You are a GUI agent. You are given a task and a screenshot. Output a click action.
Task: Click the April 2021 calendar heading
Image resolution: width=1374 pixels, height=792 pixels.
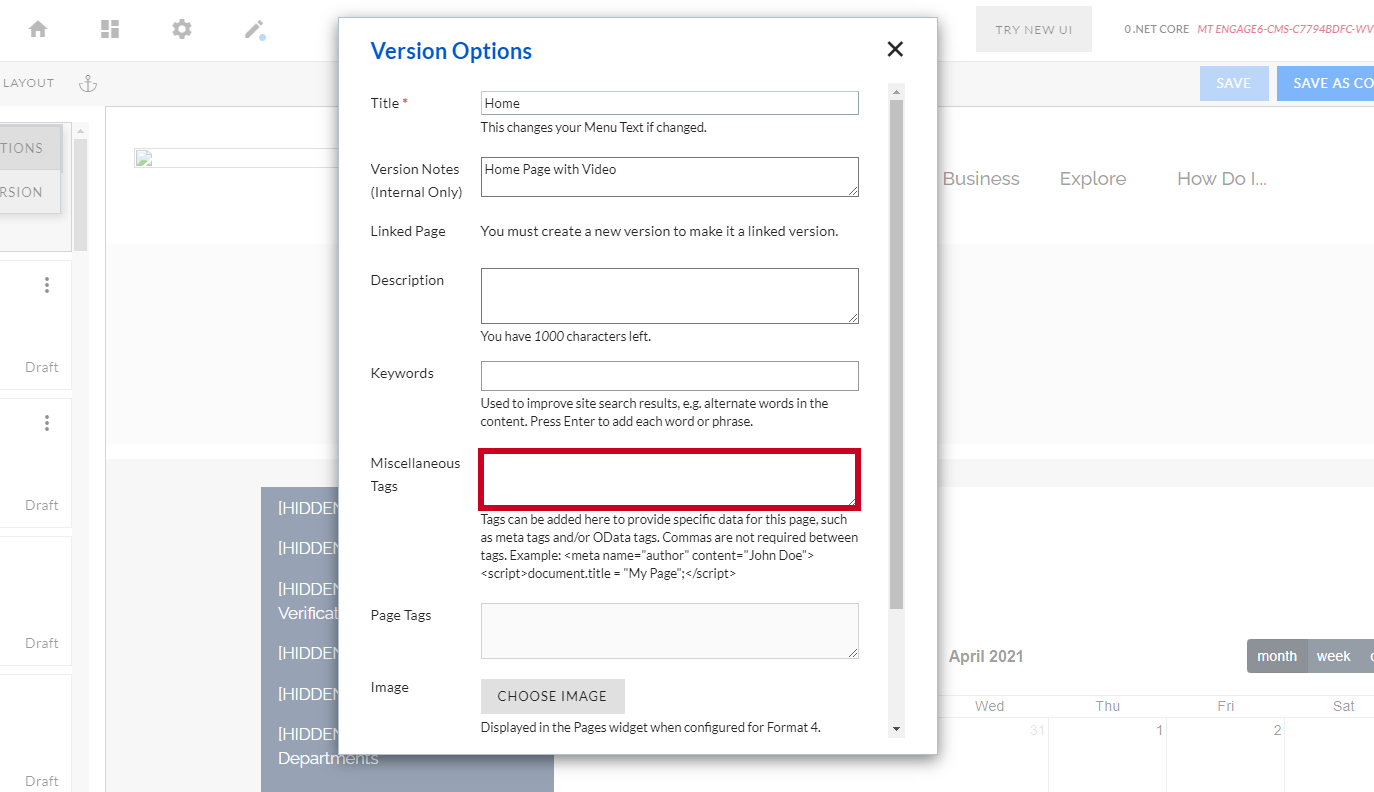986,657
